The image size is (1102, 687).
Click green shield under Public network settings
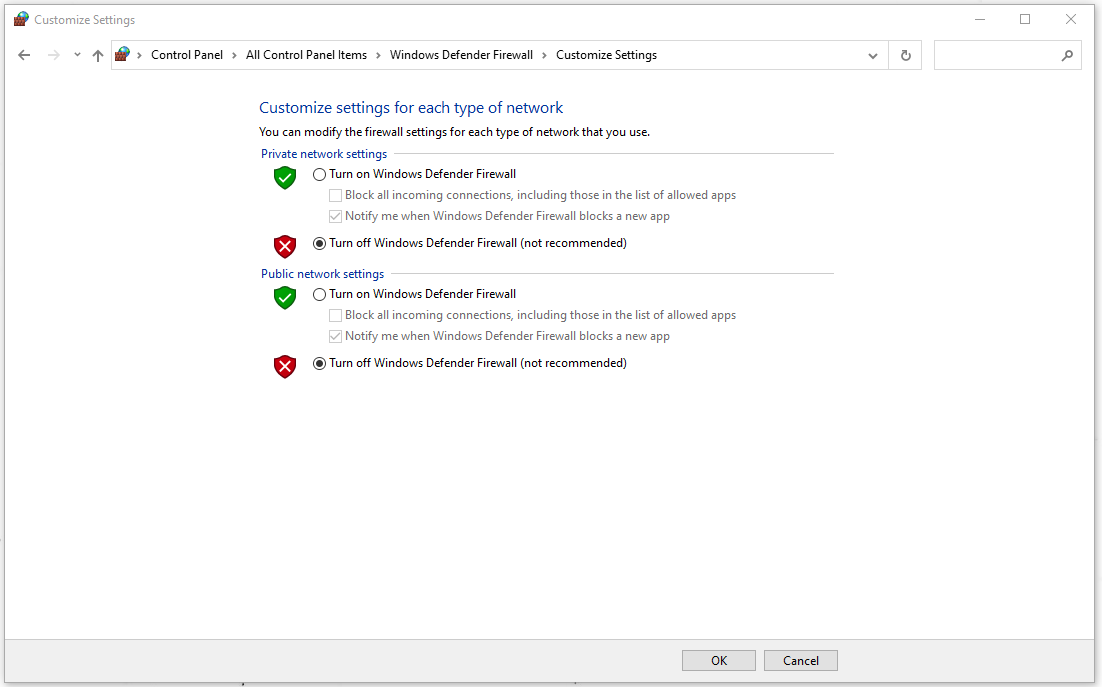pyautogui.click(x=285, y=298)
